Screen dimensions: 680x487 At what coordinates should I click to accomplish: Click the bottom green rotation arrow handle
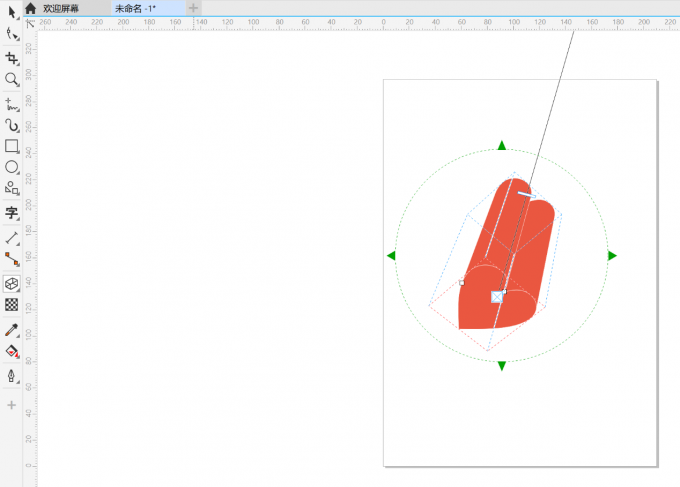502,366
